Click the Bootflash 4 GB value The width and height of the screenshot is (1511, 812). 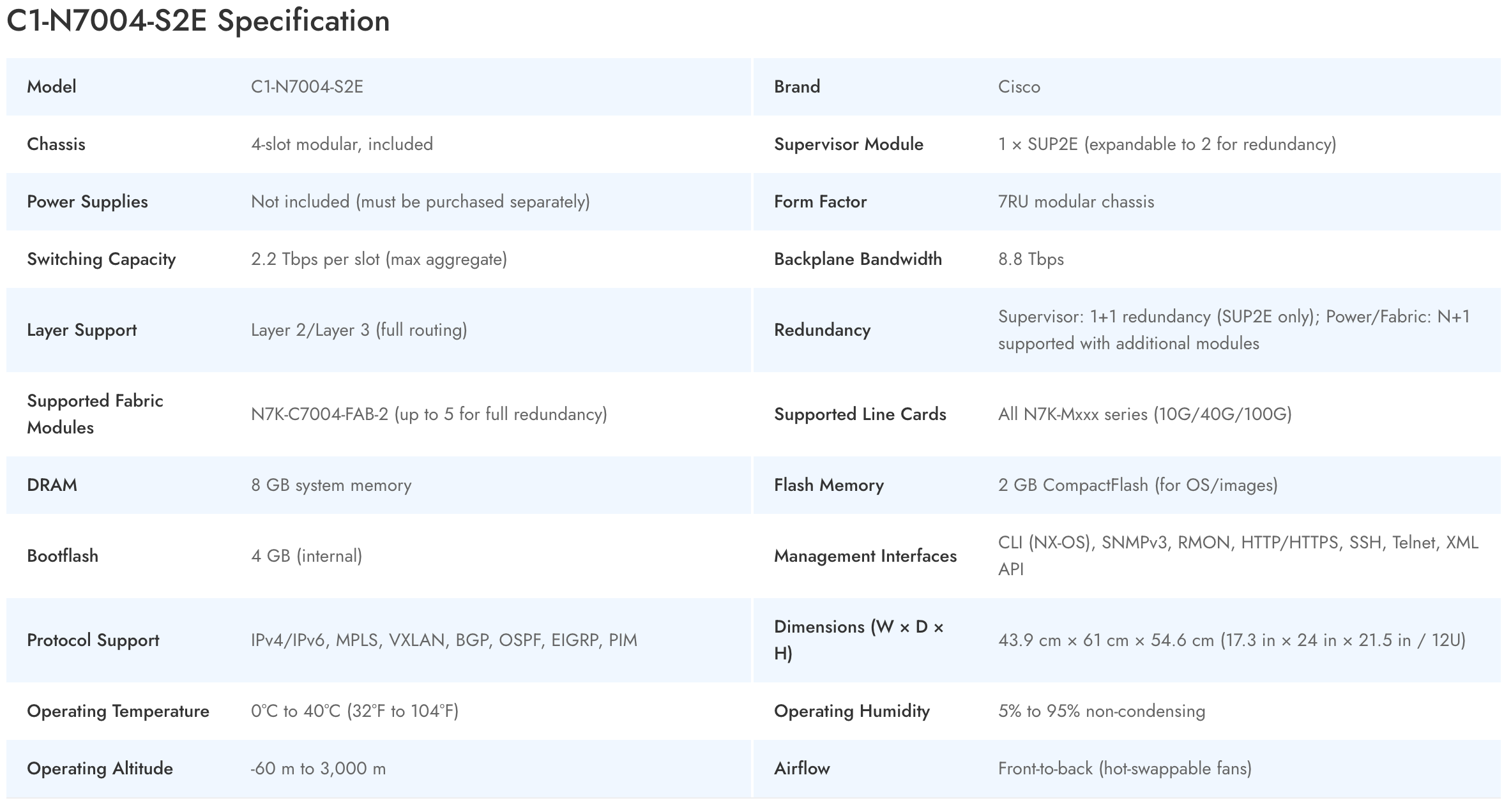click(306, 556)
